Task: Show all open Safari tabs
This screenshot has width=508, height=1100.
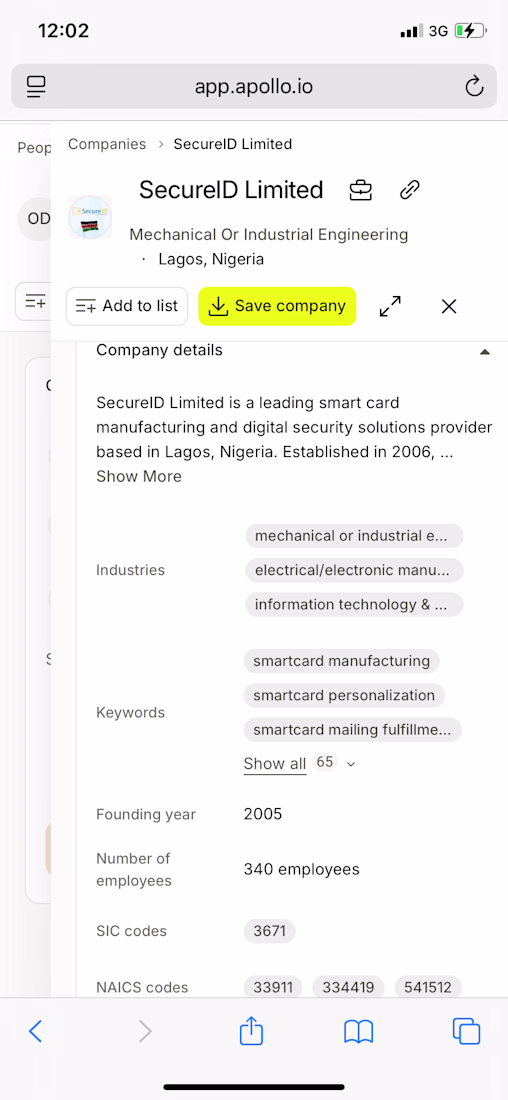Action: click(x=467, y=1031)
